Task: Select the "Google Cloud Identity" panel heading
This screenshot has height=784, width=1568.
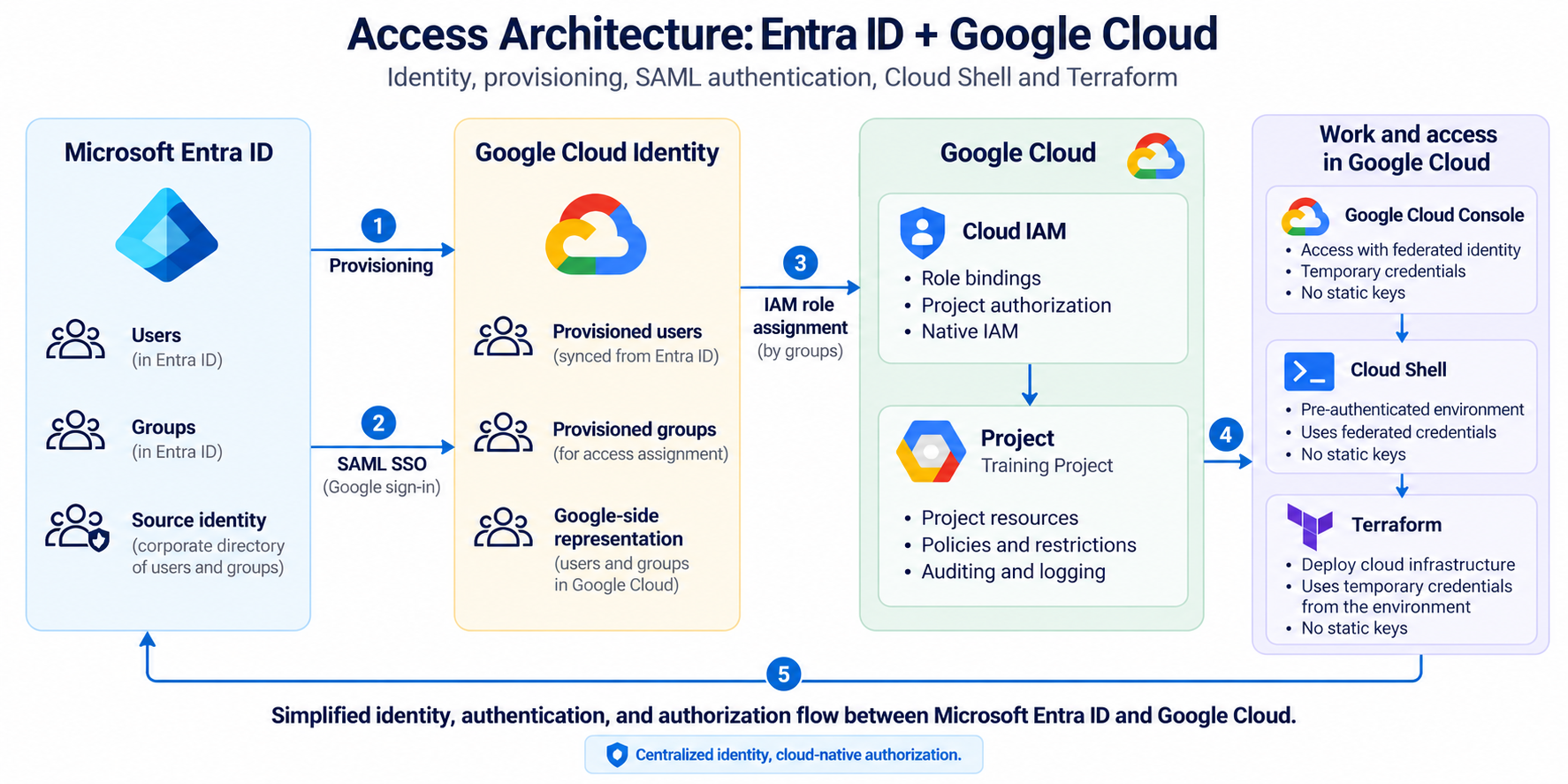Action: click(597, 153)
